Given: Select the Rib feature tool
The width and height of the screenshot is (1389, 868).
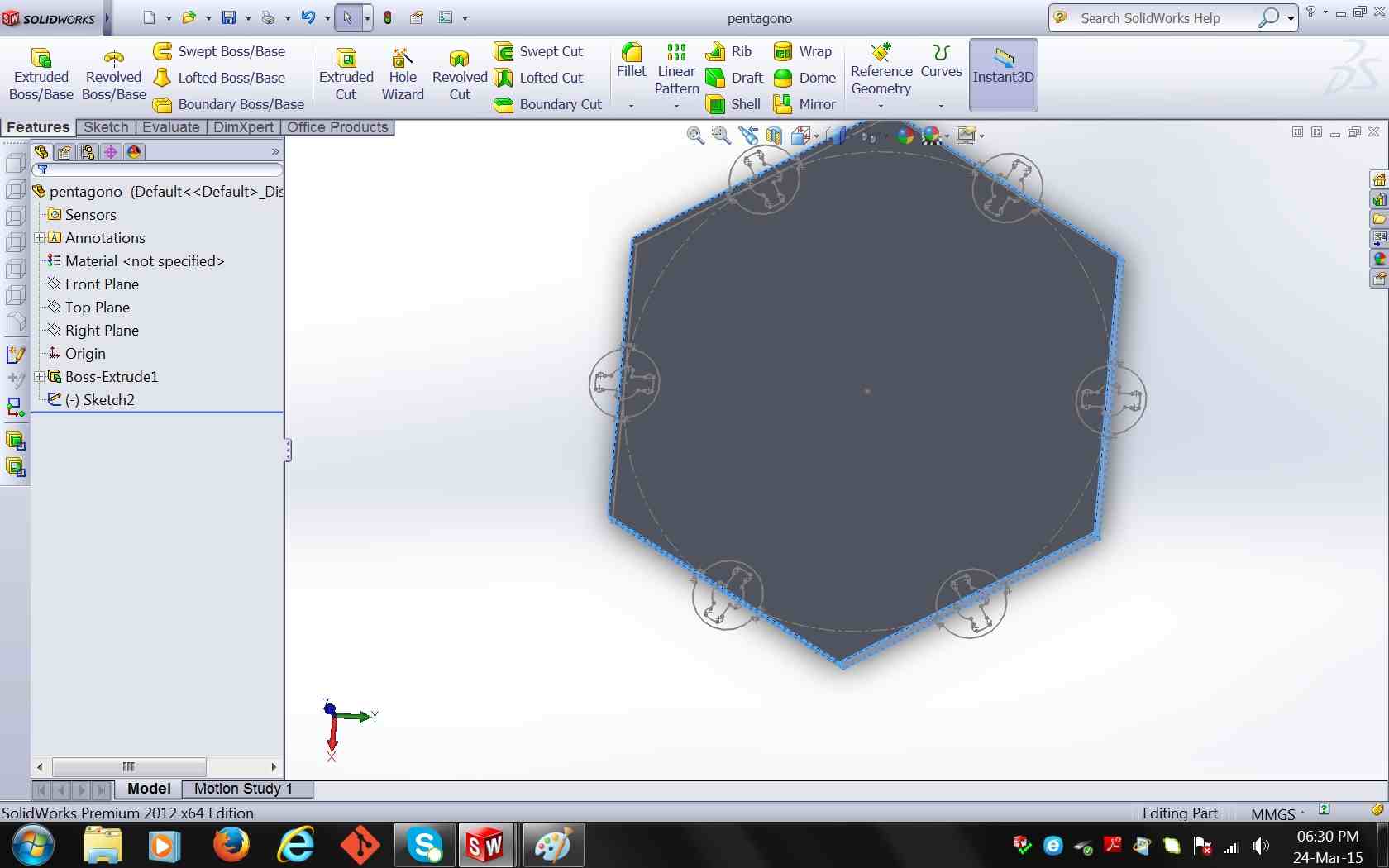Looking at the screenshot, I should (x=728, y=51).
